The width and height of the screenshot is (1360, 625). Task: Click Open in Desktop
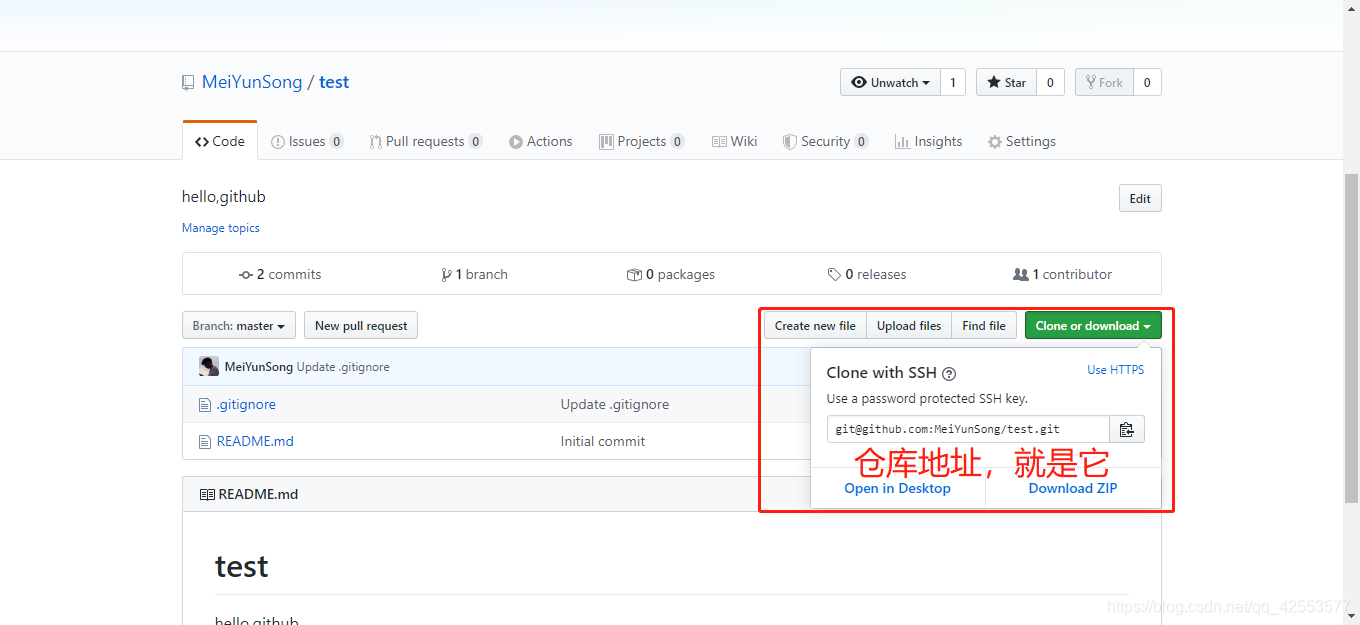[897, 488]
